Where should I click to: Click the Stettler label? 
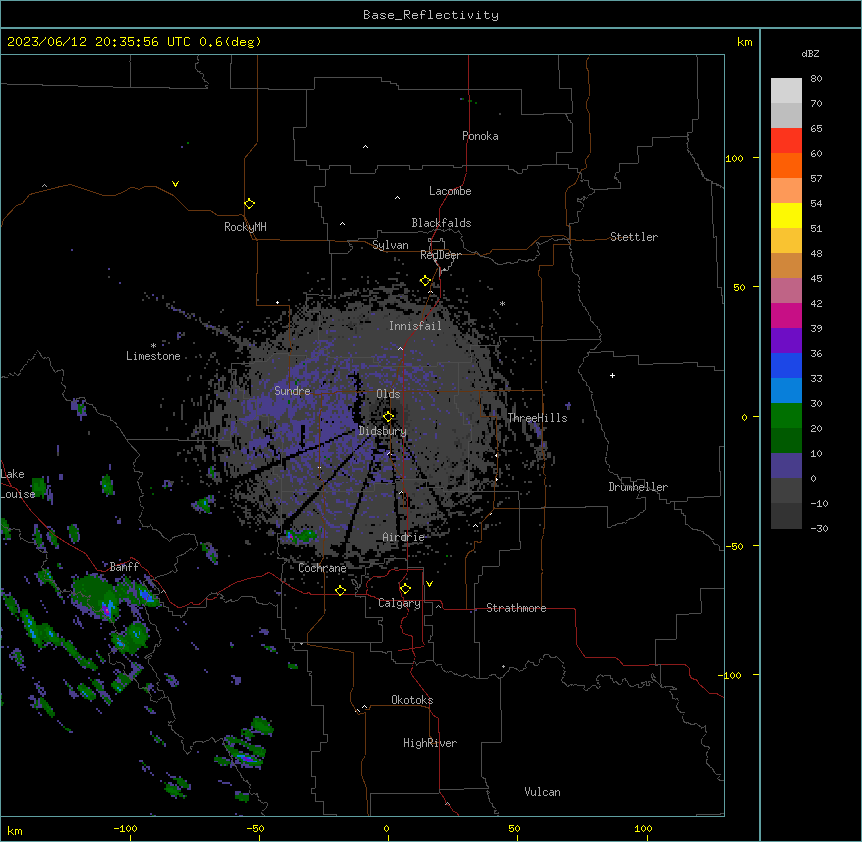[x=634, y=237]
